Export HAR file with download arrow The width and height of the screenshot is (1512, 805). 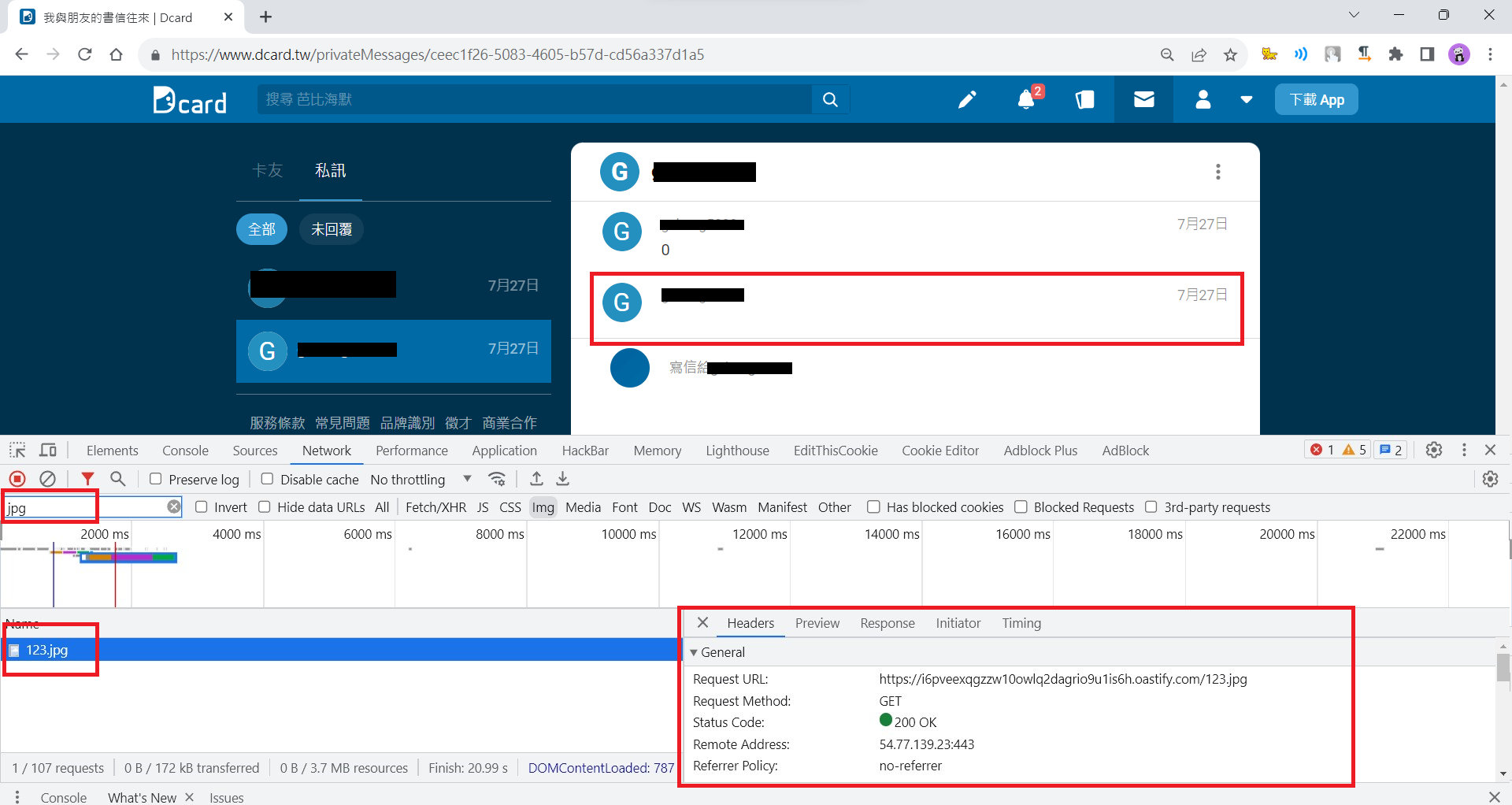click(563, 479)
